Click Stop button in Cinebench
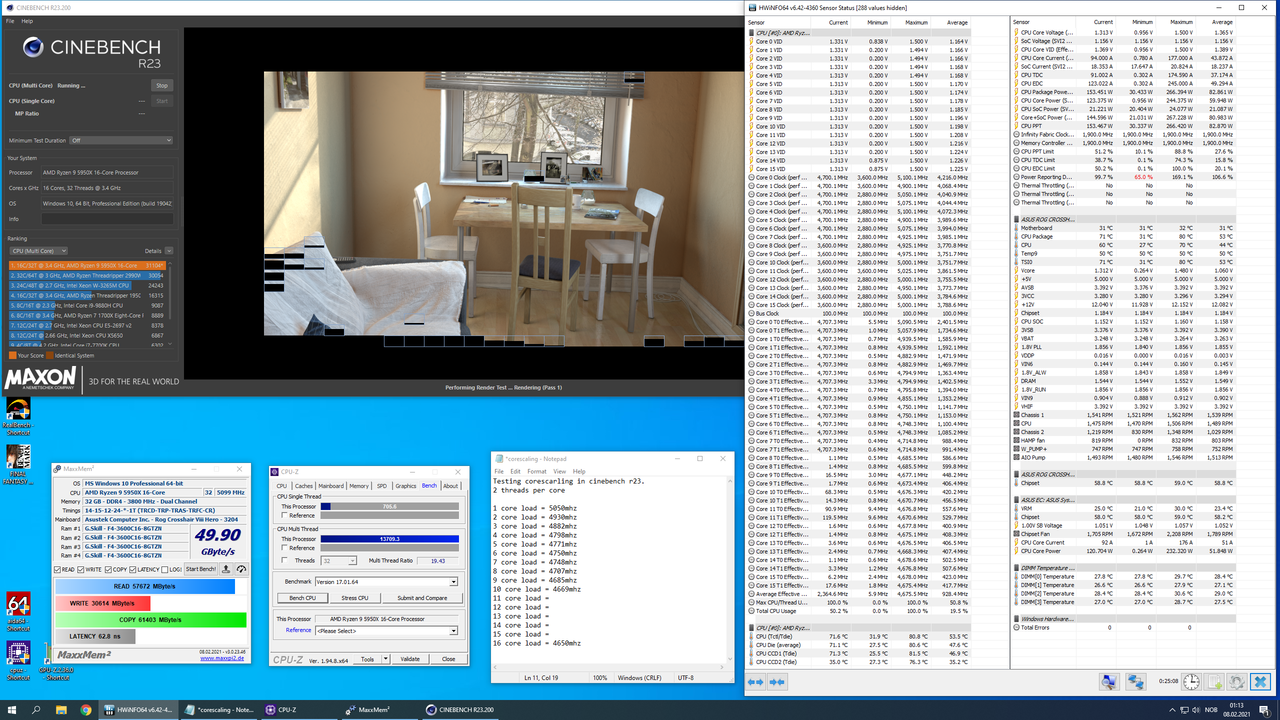Viewport: 1280px width, 720px height. point(162,86)
